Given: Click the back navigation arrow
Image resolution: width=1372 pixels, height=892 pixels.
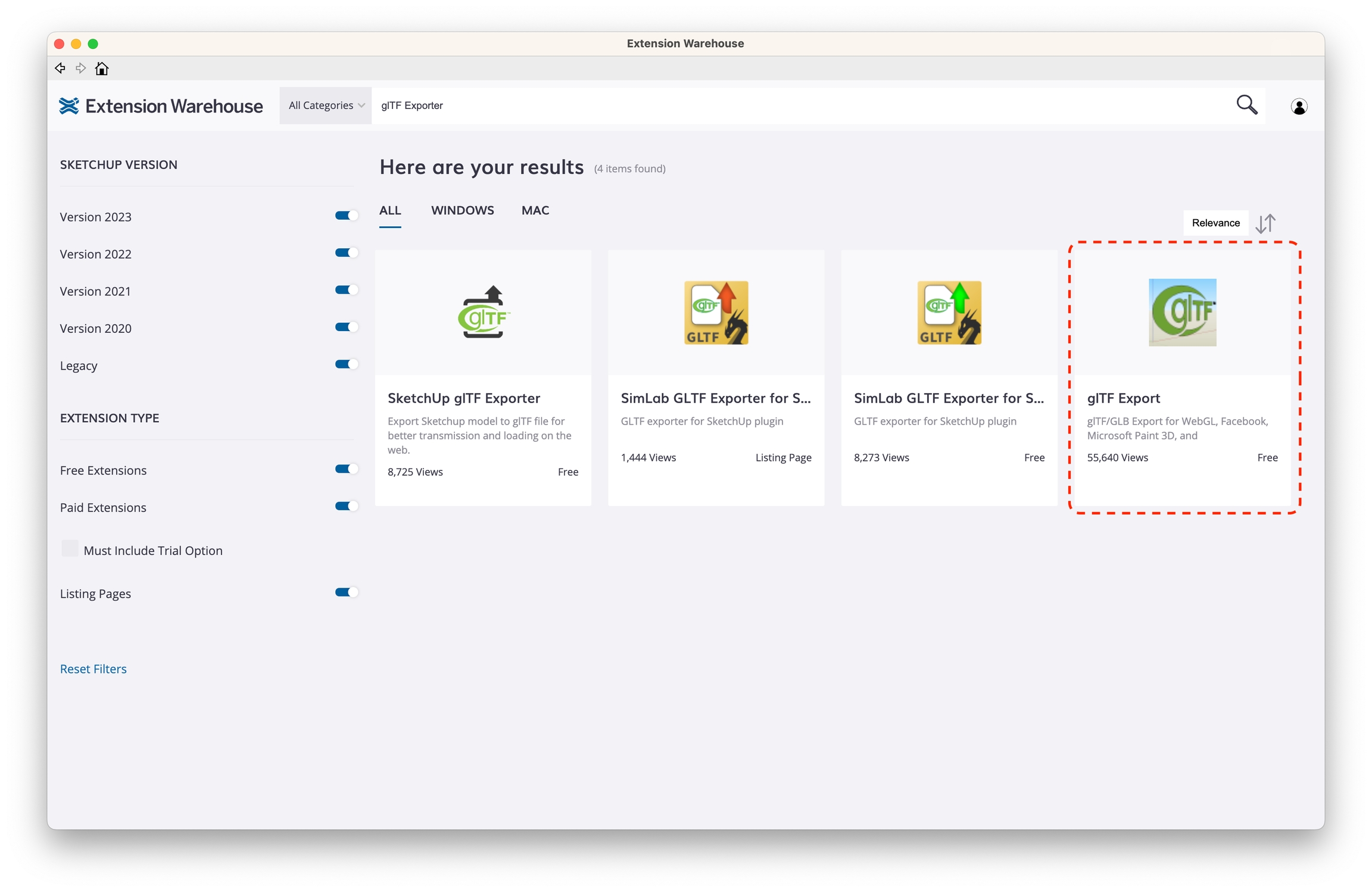Looking at the screenshot, I should pos(60,68).
